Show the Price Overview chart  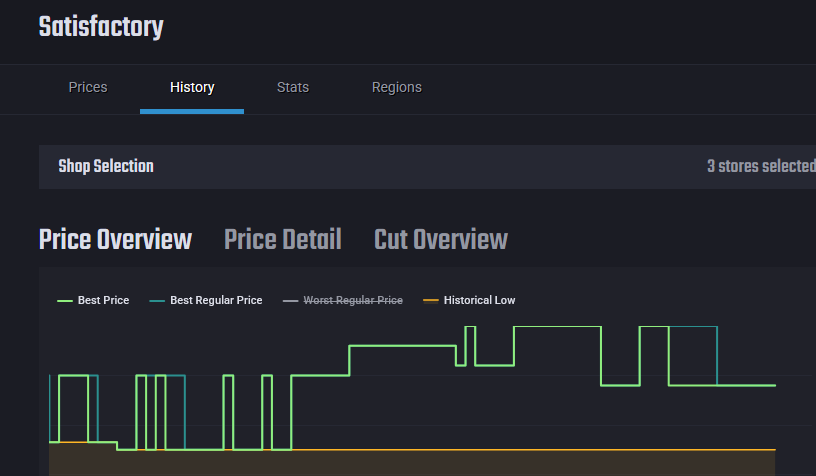[116, 240]
